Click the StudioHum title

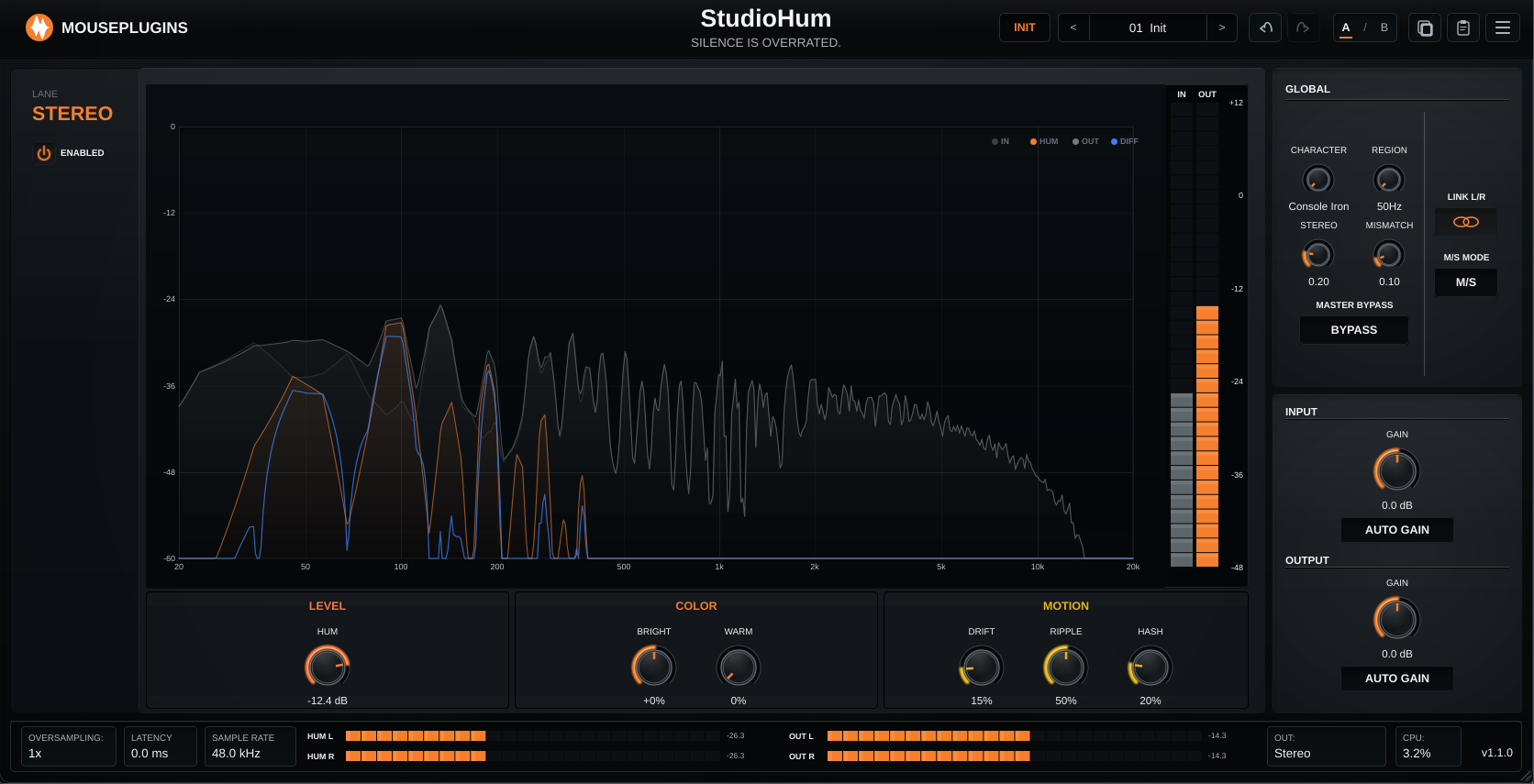tap(766, 18)
